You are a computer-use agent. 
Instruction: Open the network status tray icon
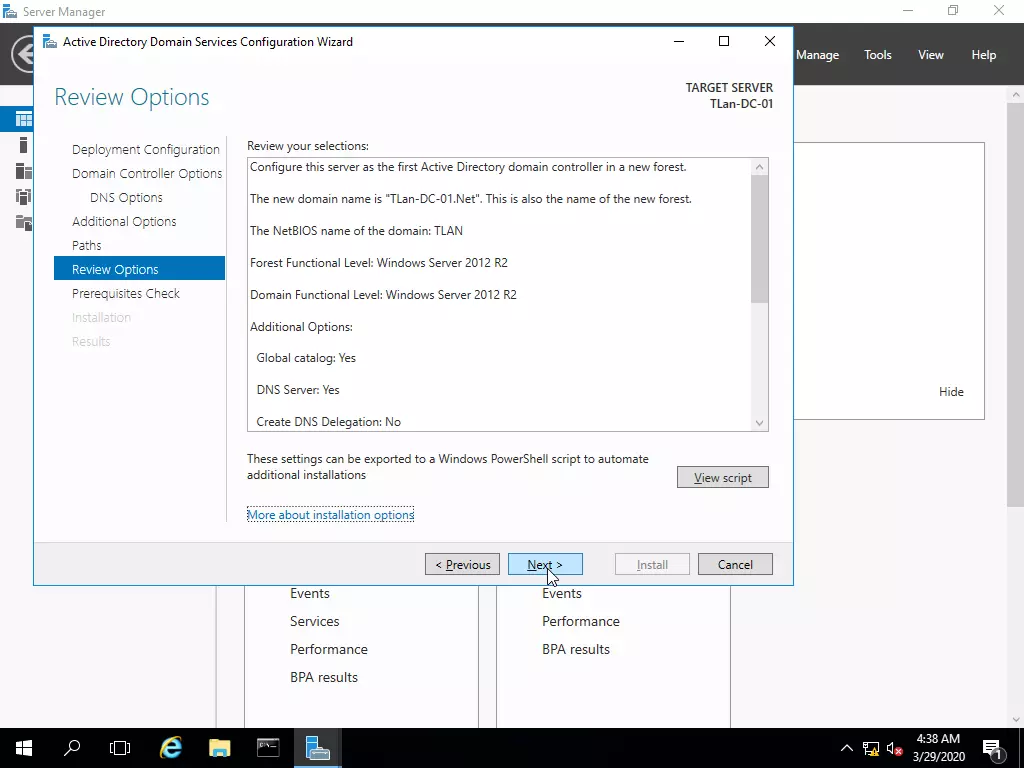tap(871, 748)
